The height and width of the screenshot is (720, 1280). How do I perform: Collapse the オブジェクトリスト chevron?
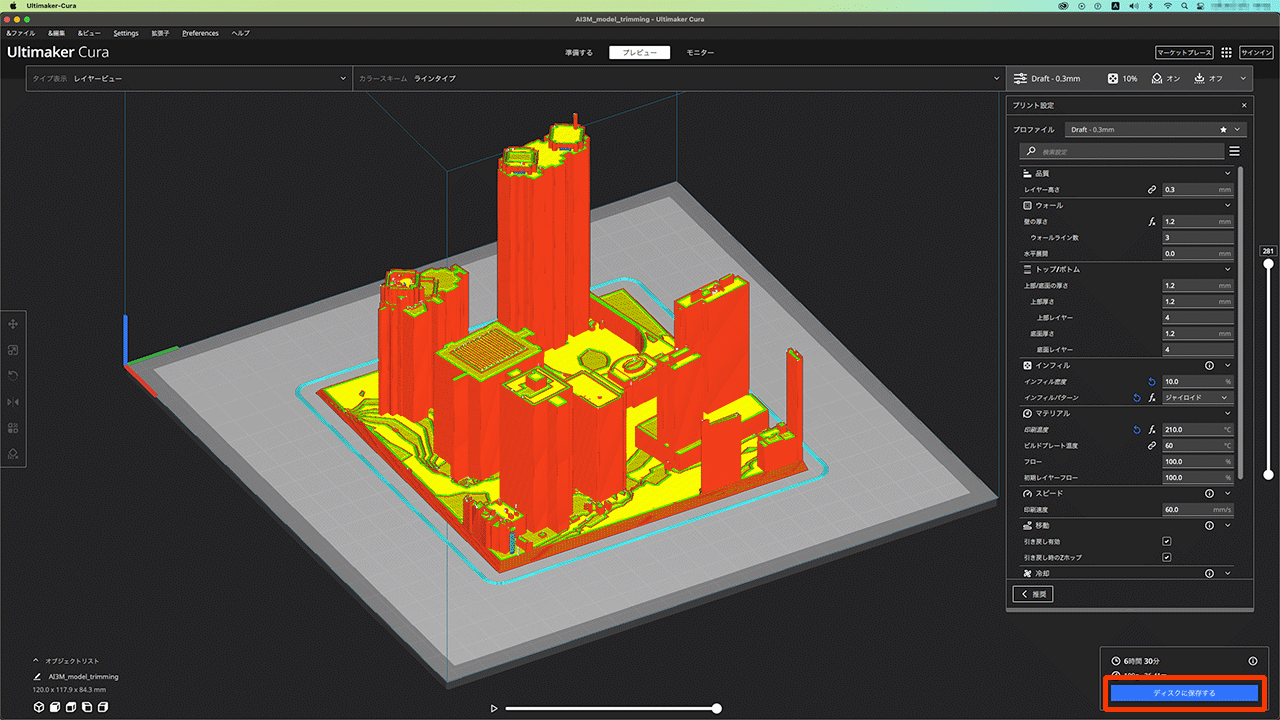(x=36, y=661)
